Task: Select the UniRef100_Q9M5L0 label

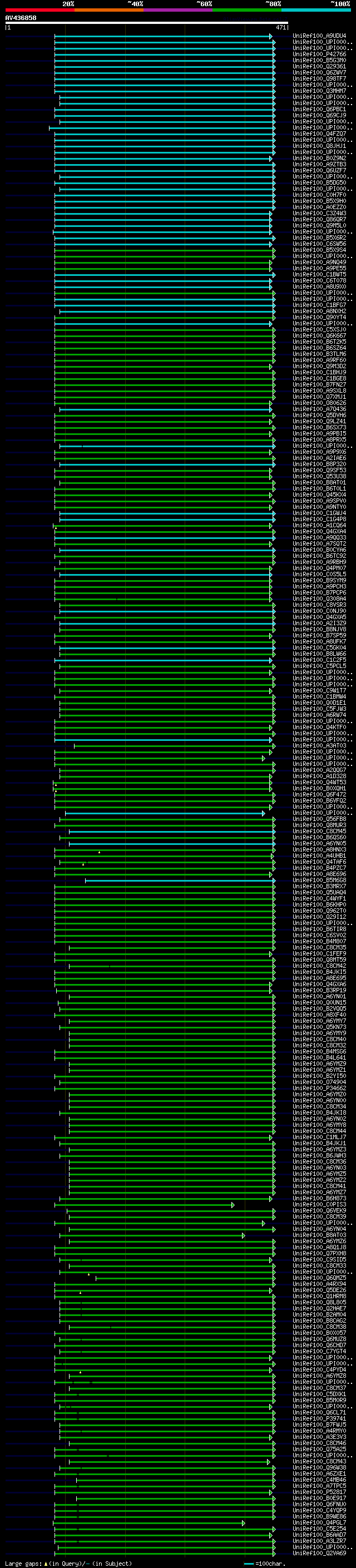Action: (319, 226)
